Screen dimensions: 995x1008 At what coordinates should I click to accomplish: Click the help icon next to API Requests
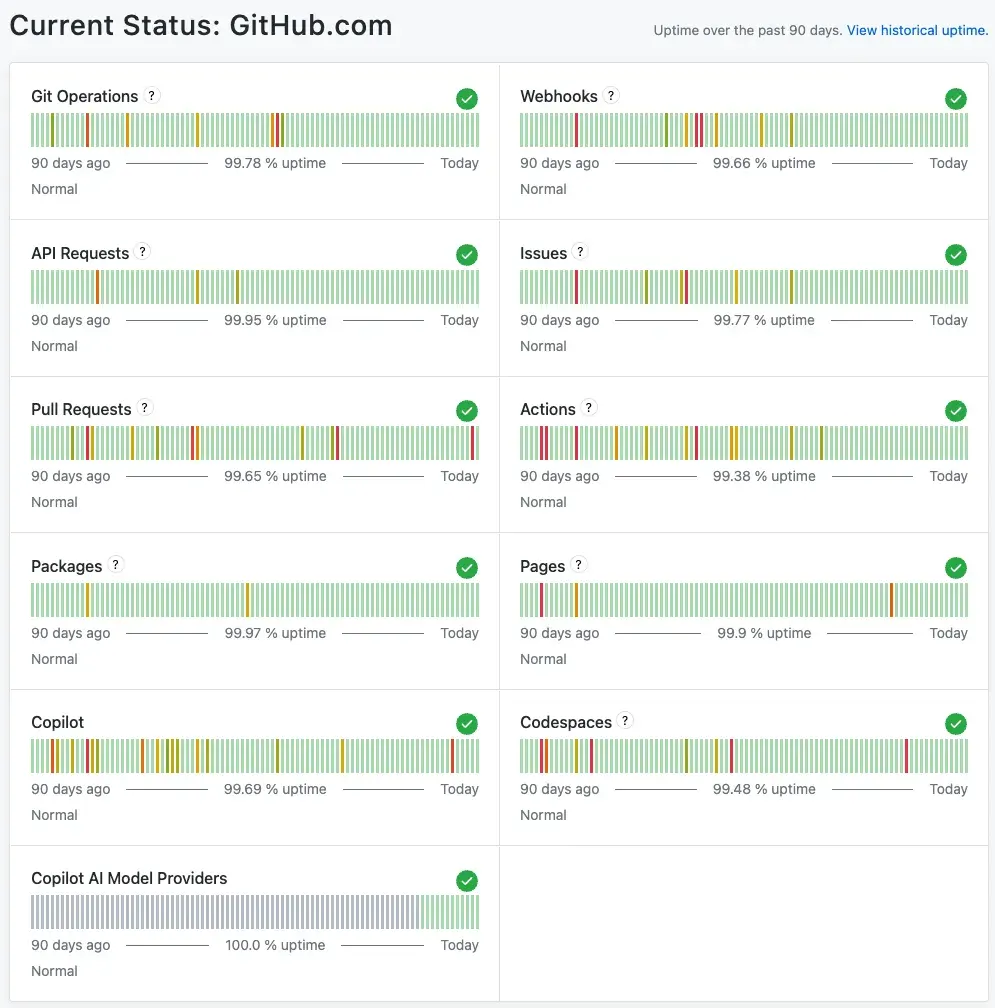[x=143, y=251]
